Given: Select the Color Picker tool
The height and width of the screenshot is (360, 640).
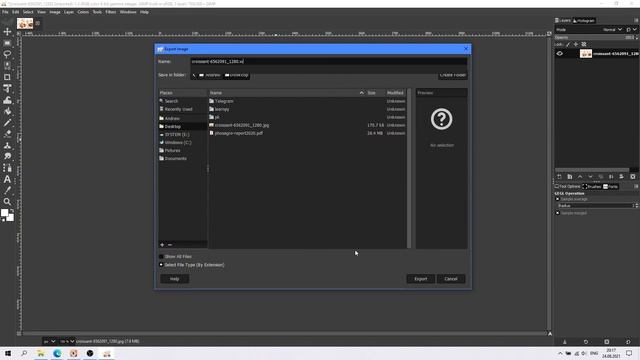Looking at the screenshot, I should point(7,190).
